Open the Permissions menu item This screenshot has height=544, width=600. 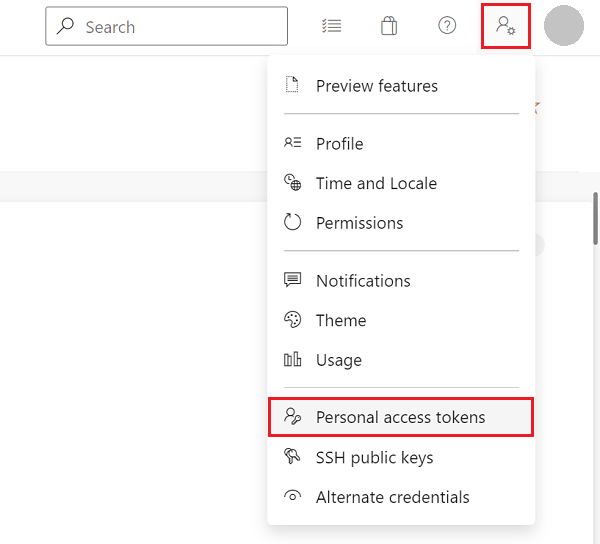pyautogui.click(x=401, y=223)
